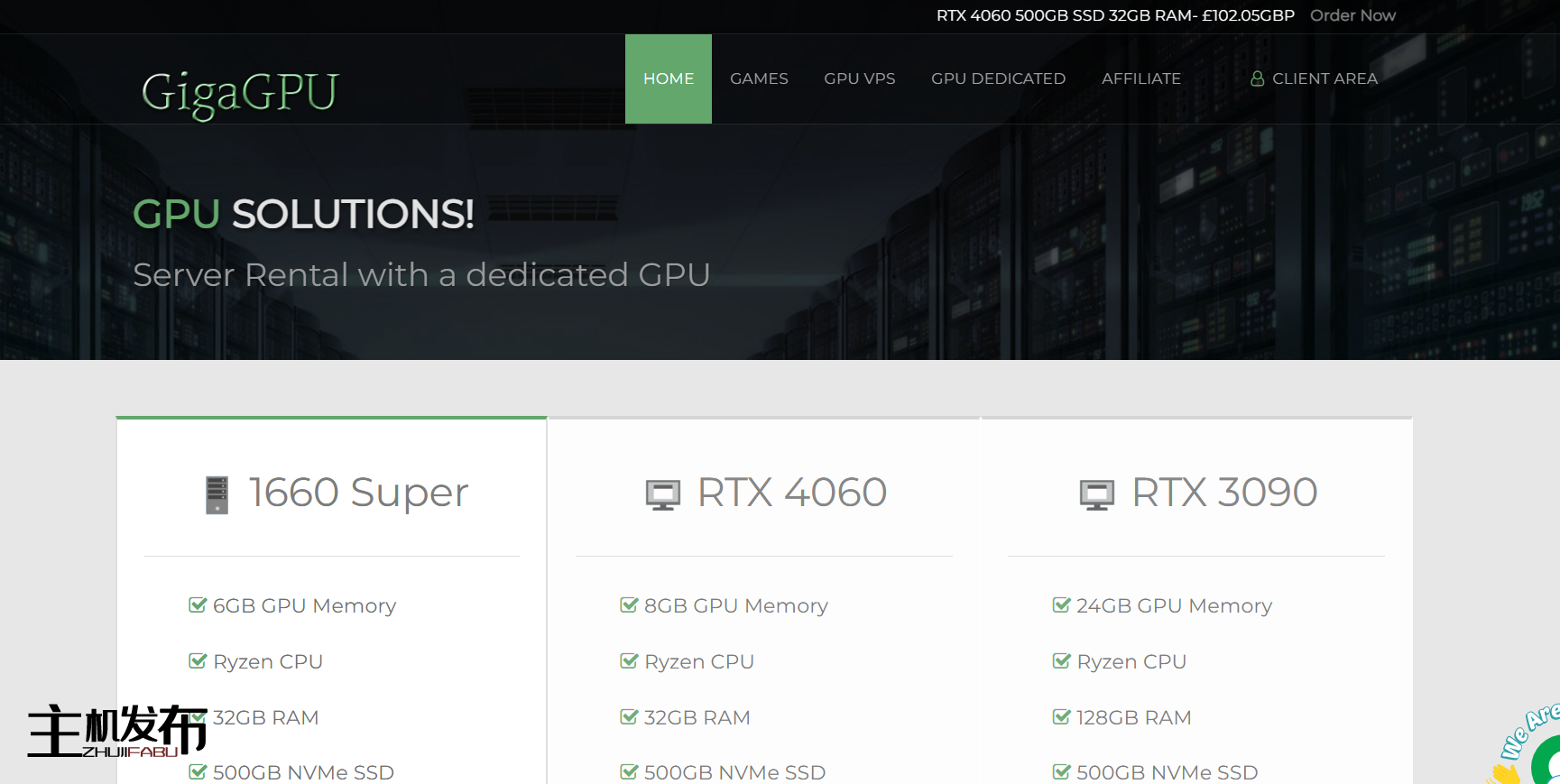Image resolution: width=1560 pixels, height=784 pixels.
Task: Click check icon beside 1660 Super Ryzen CPU
Action: 198,661
